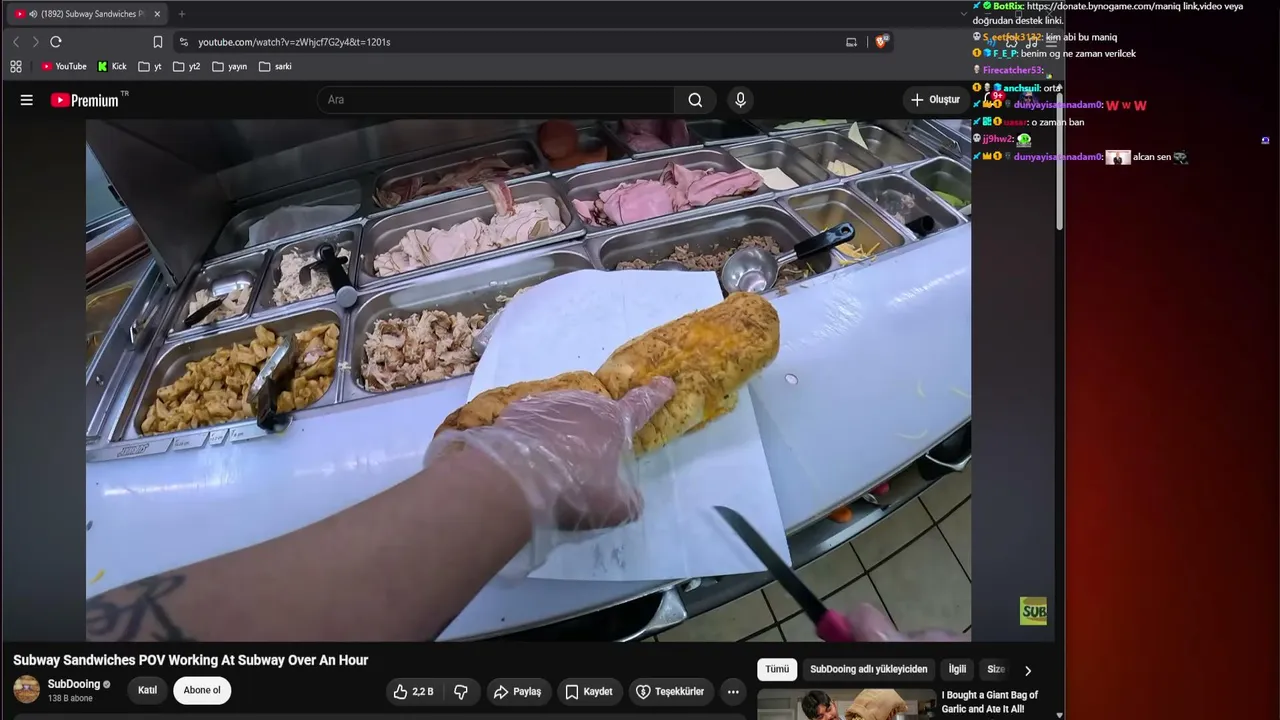1280x720 pixels.
Task: Go back in browser history
Action: [x=16, y=42]
